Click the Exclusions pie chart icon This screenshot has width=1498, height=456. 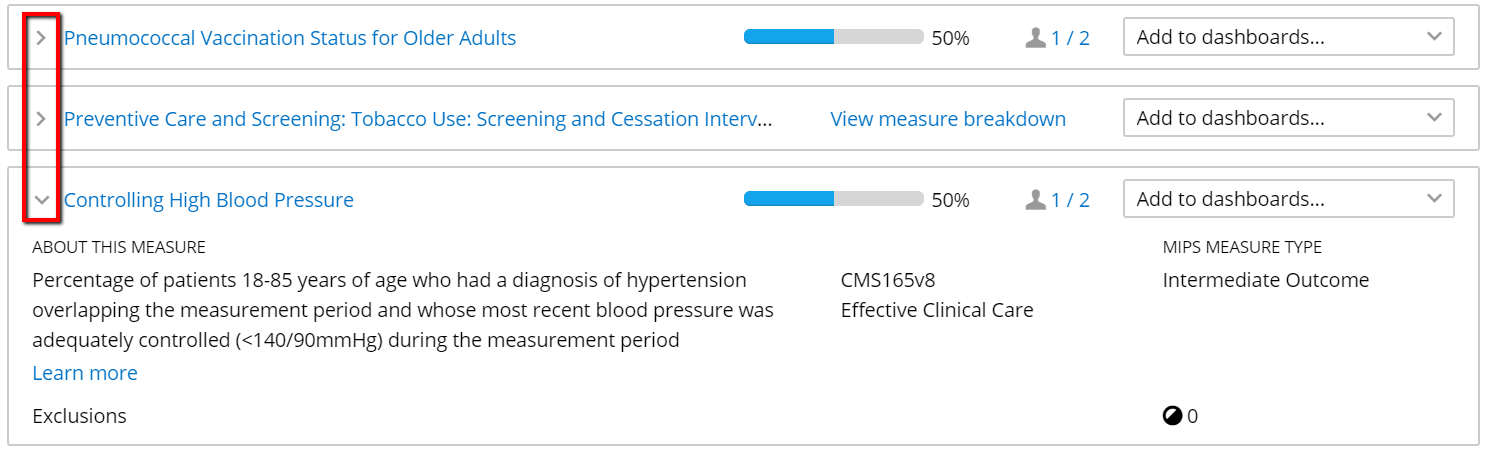point(1172,416)
